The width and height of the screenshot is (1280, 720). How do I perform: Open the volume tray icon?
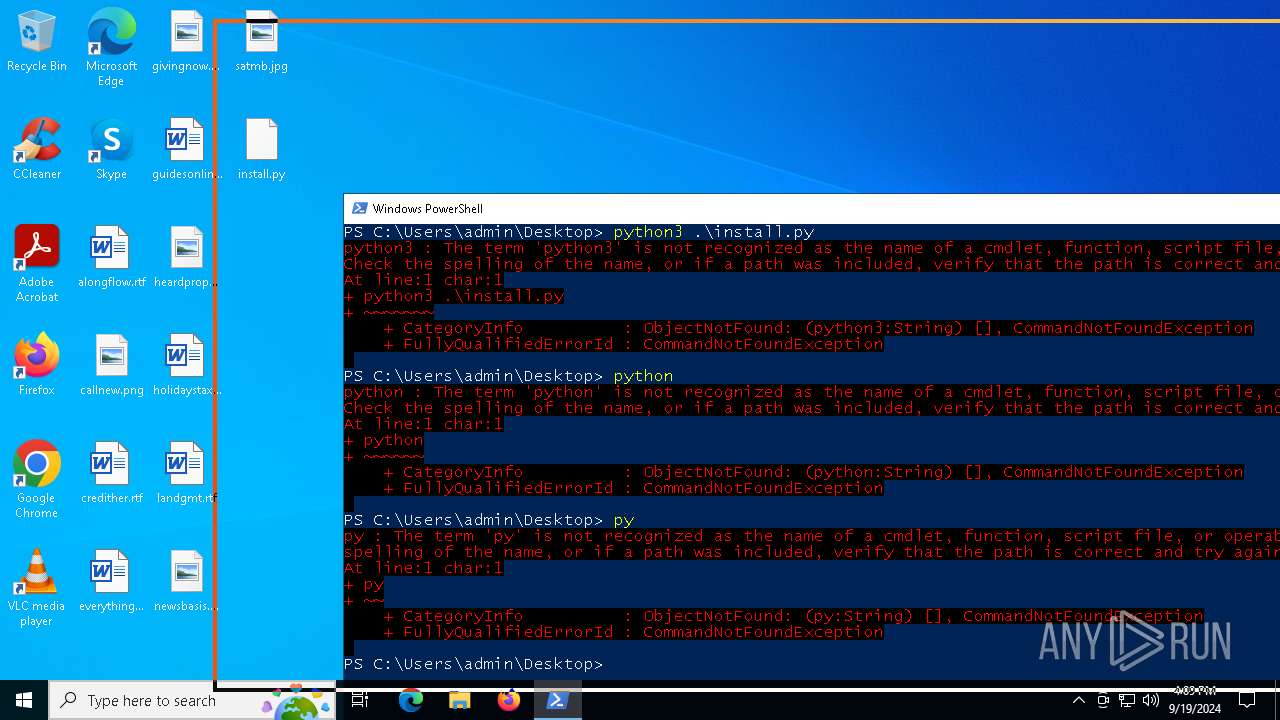point(1151,700)
